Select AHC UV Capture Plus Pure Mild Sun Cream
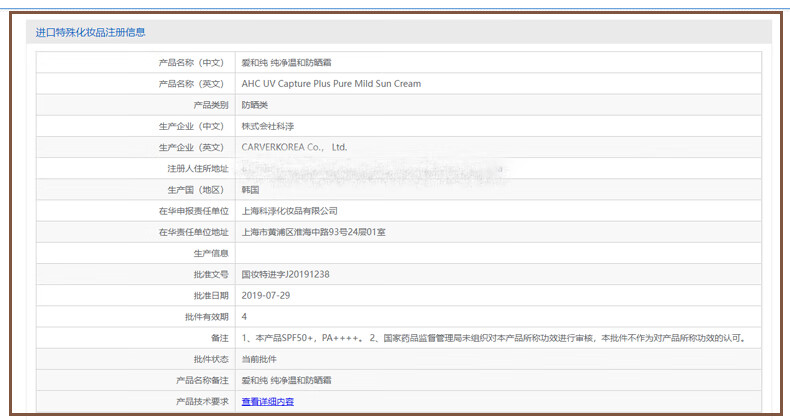790x420 pixels. (x=331, y=84)
